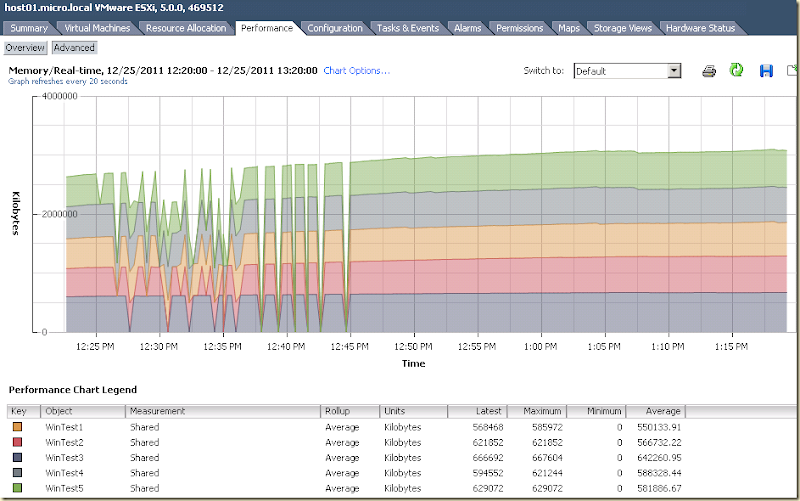Sort legend by Key column header
Viewport: 800px width, 501px height.
tap(24, 411)
